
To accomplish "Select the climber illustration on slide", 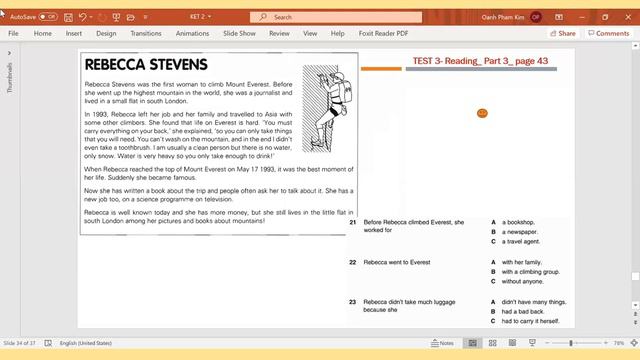I will pyautogui.click(x=327, y=108).
